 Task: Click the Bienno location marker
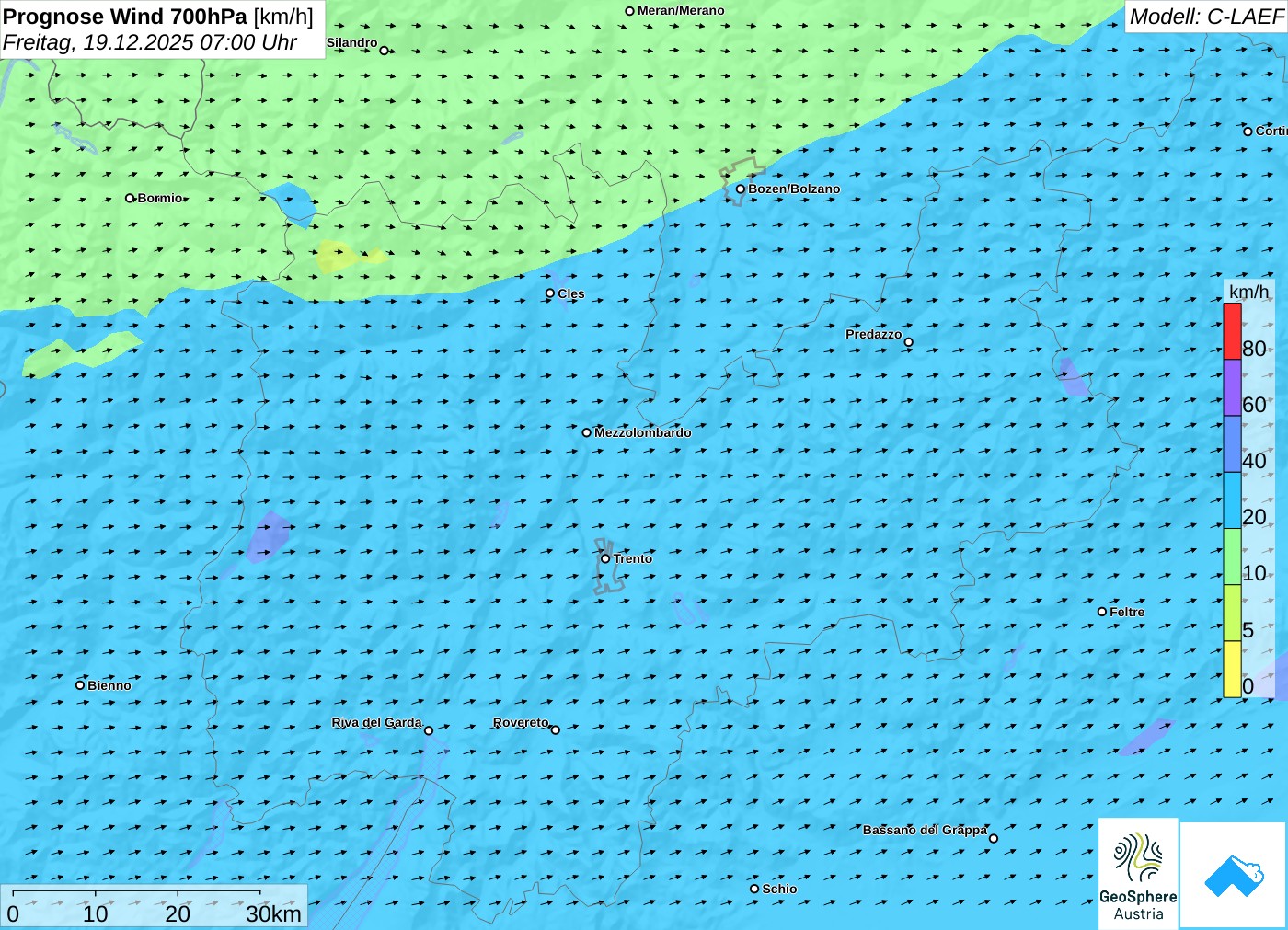80,685
